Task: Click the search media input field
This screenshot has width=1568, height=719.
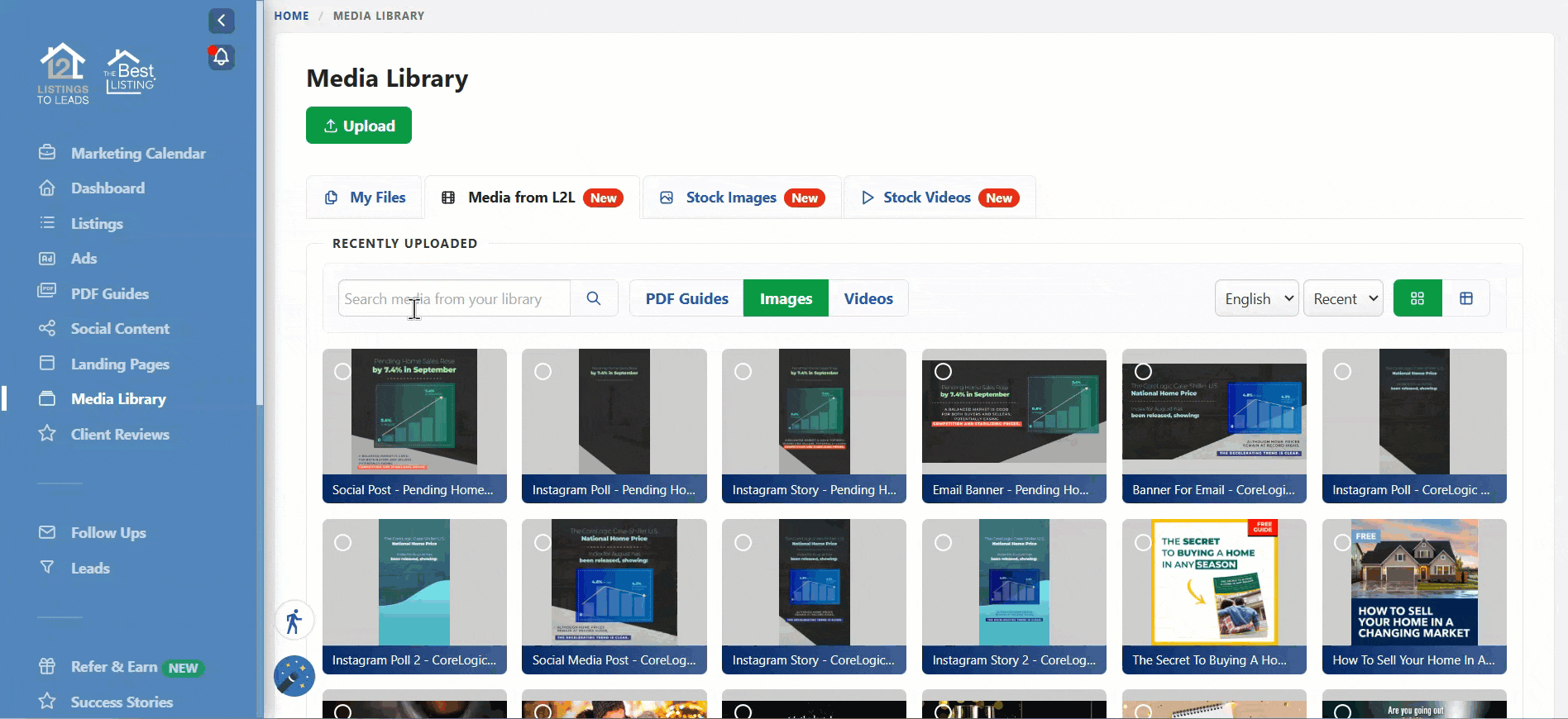Action: [454, 298]
